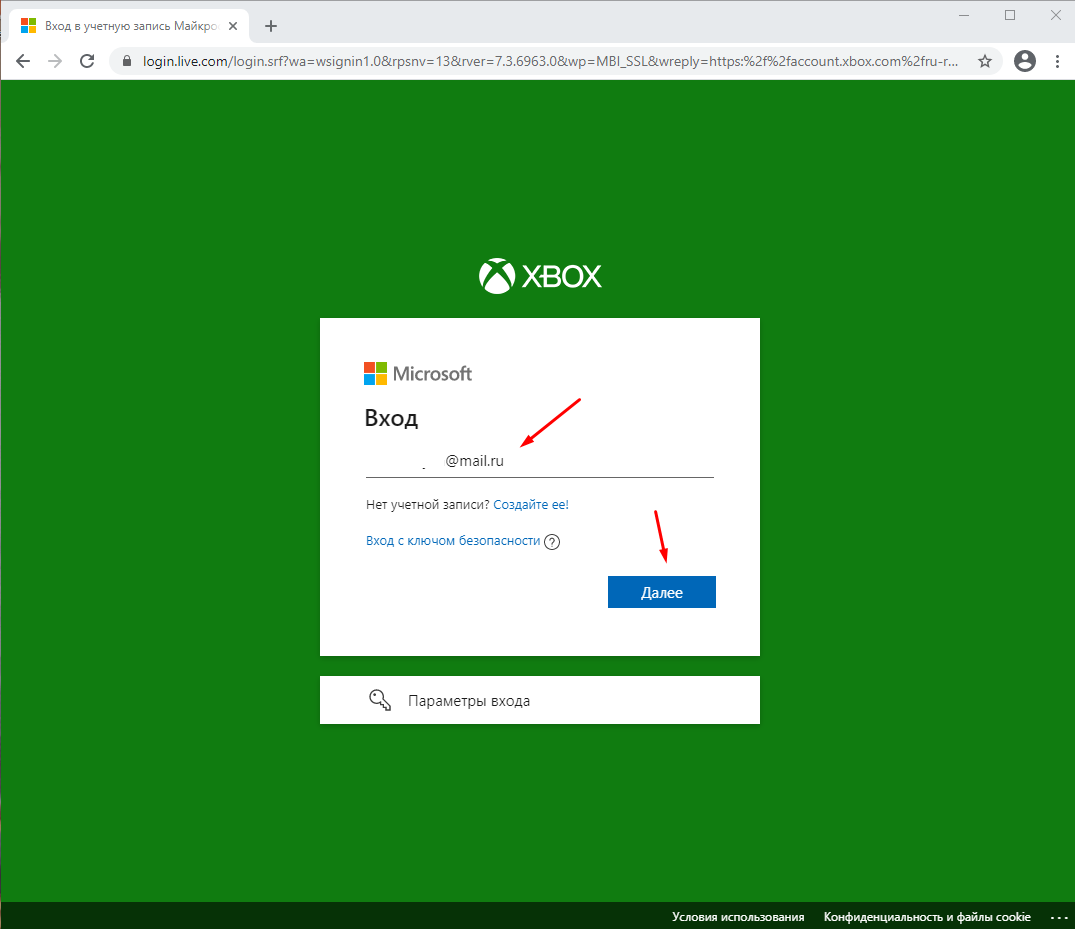1075x929 pixels.
Task: Reload the page with refresh icon
Action: [87, 61]
